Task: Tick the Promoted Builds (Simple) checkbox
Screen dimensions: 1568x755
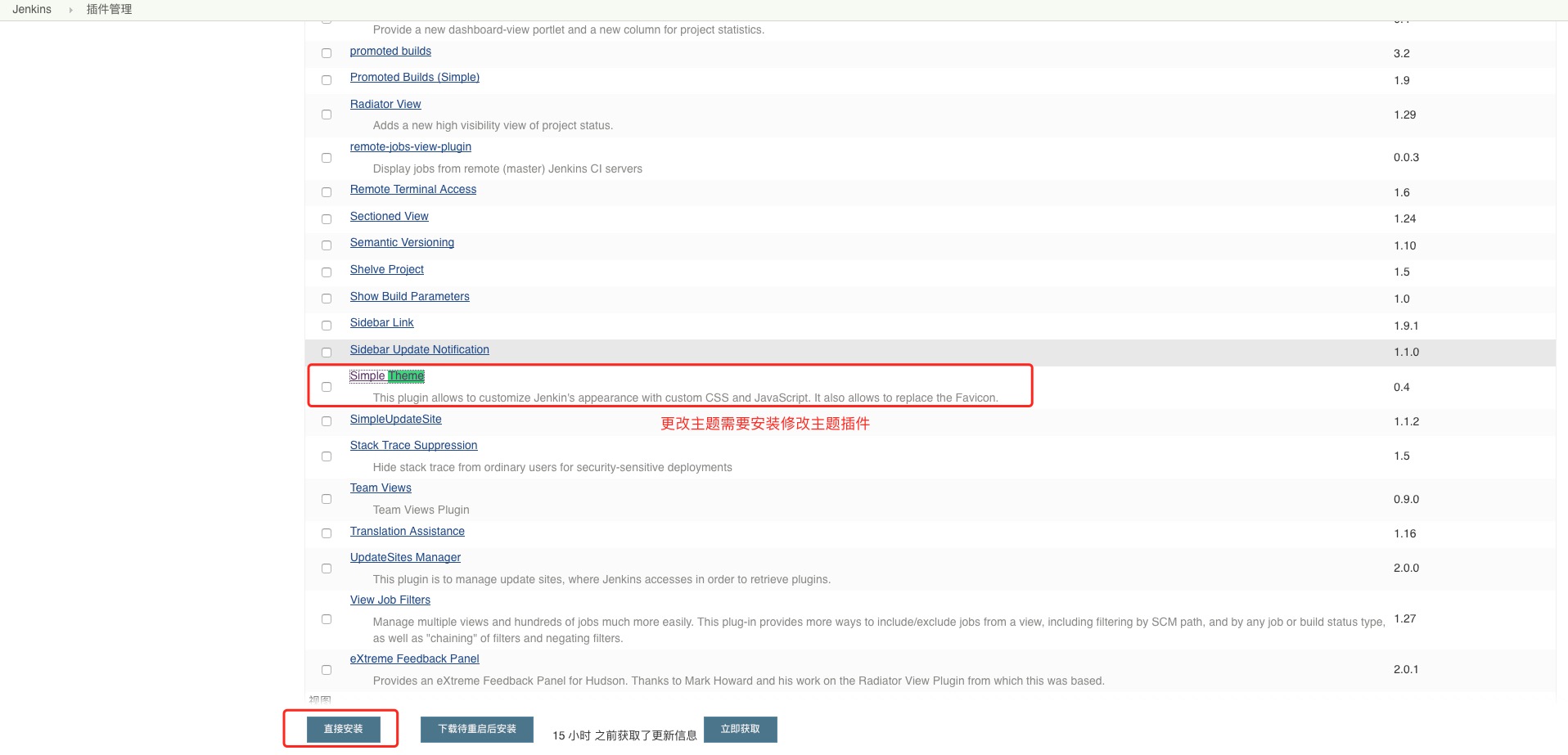Action: [x=327, y=80]
